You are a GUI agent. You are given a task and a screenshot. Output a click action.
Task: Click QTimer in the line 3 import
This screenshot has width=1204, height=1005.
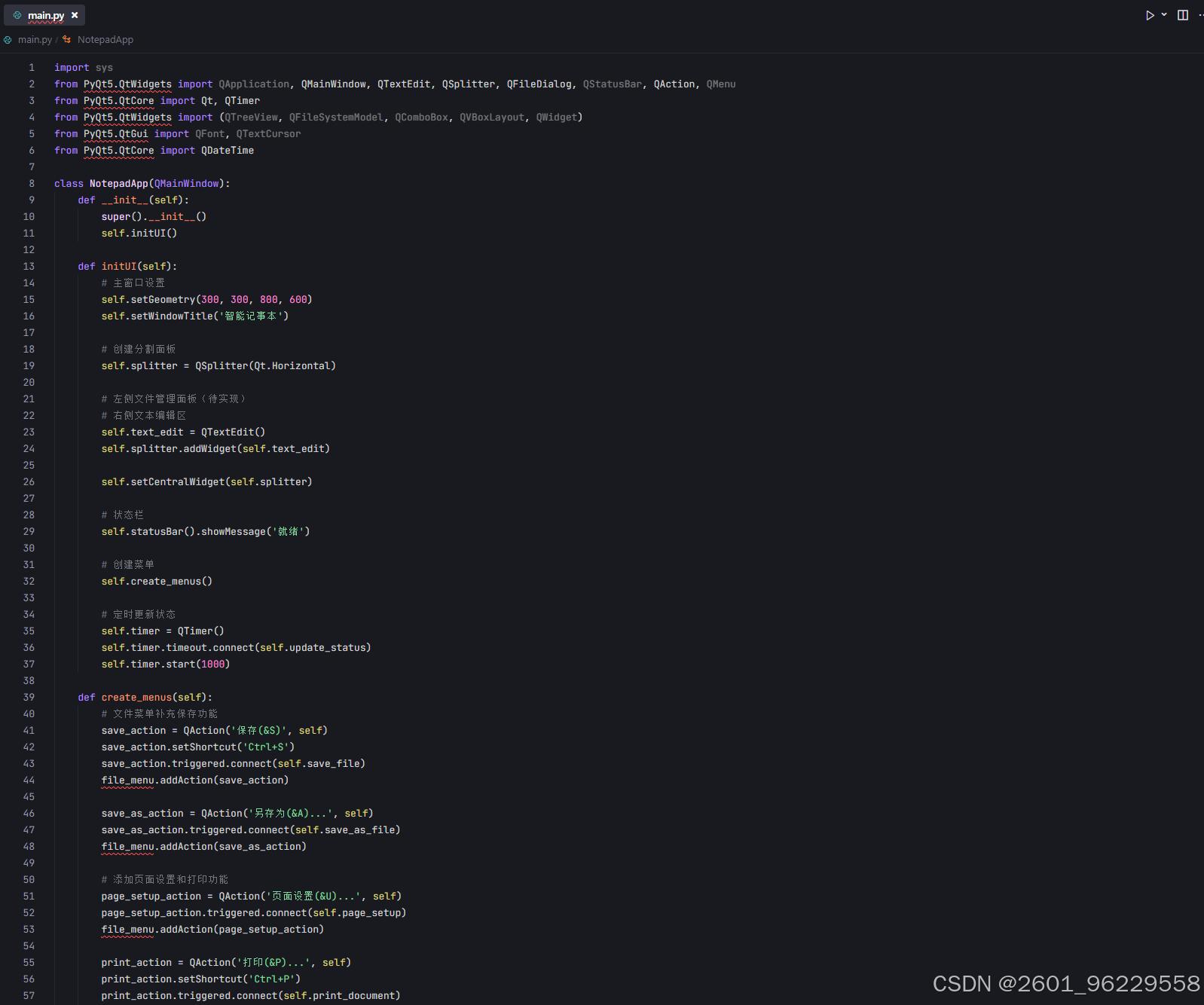(243, 101)
